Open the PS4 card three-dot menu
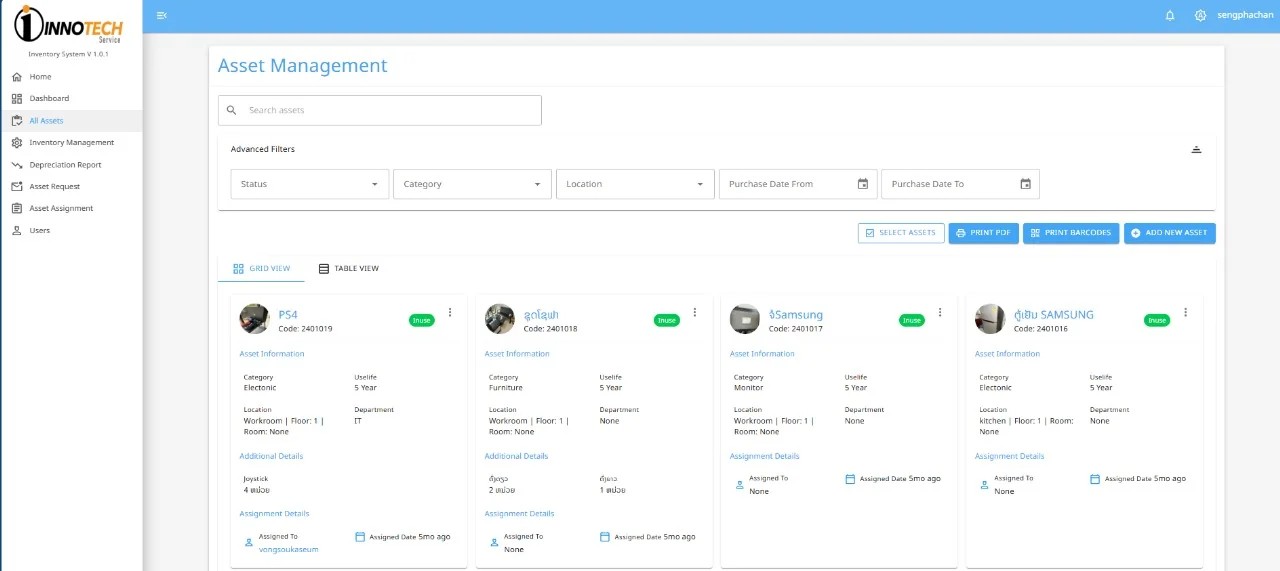Viewport: 1280px width, 571px height. click(450, 312)
